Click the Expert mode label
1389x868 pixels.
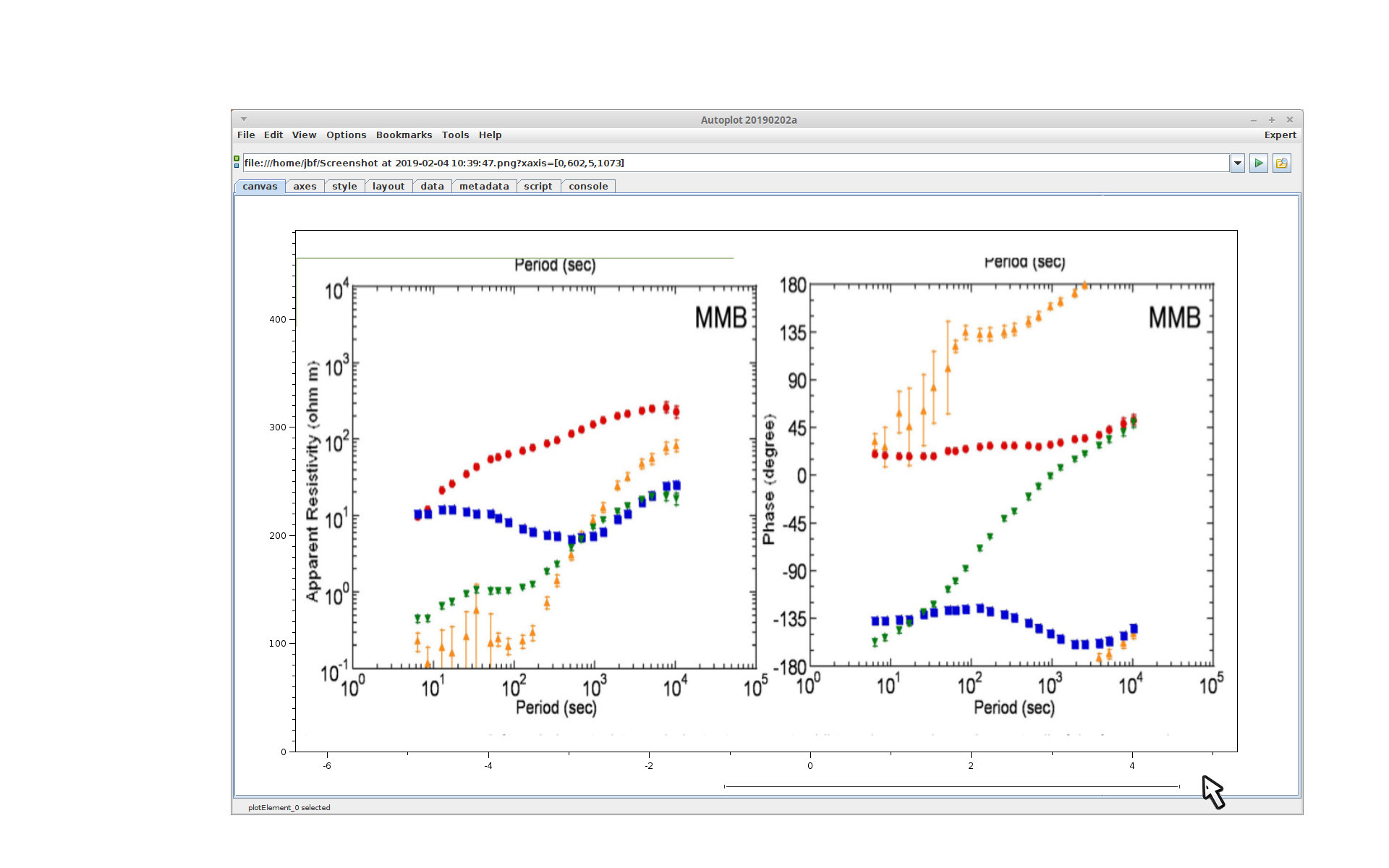pos(1280,135)
